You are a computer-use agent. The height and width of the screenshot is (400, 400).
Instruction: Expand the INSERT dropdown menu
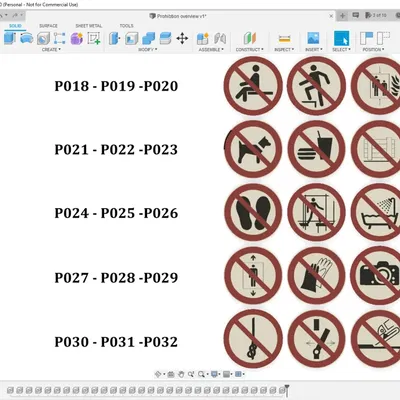(314, 50)
